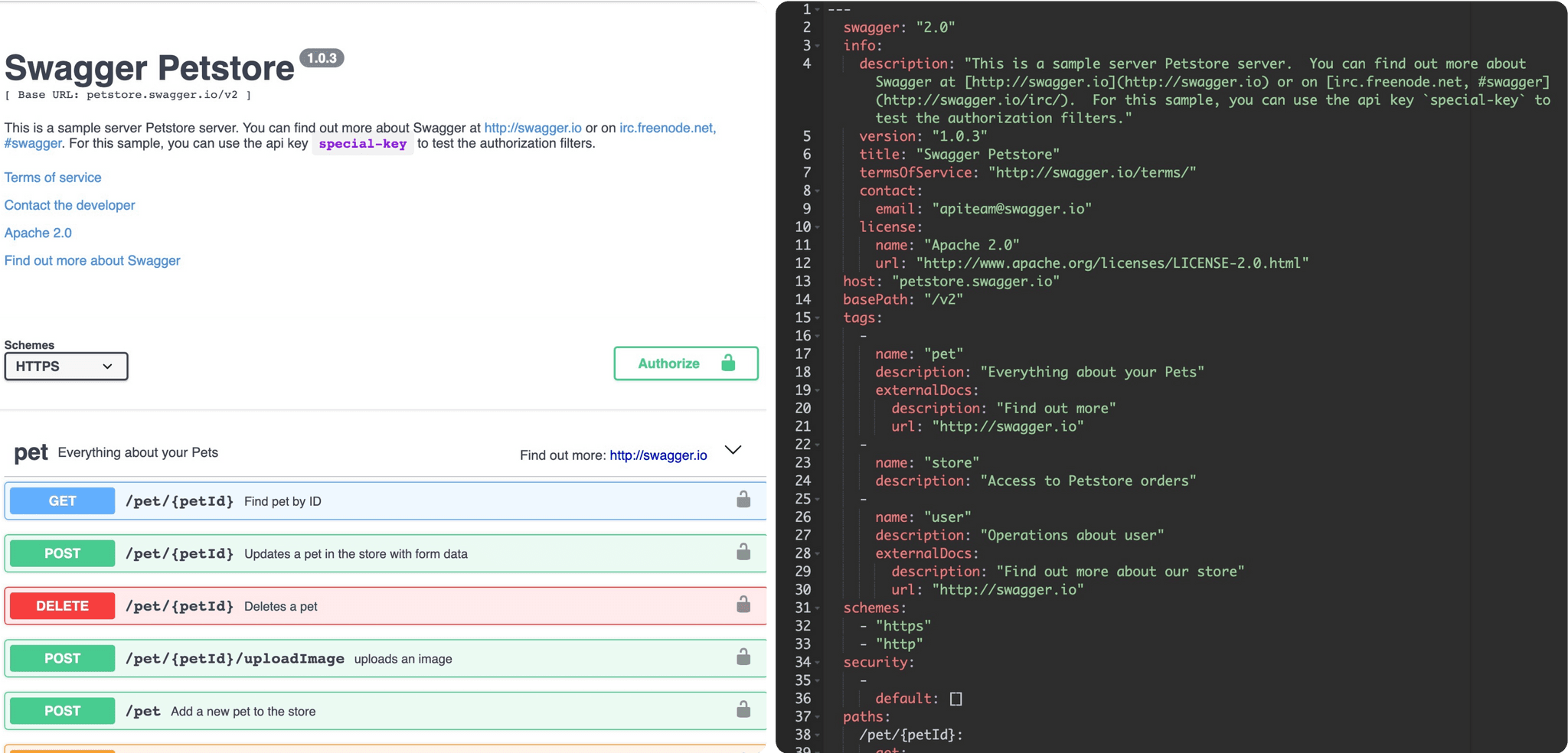Open the Schemes HTTPS dropdown
The image size is (1568, 753).
(x=66, y=367)
